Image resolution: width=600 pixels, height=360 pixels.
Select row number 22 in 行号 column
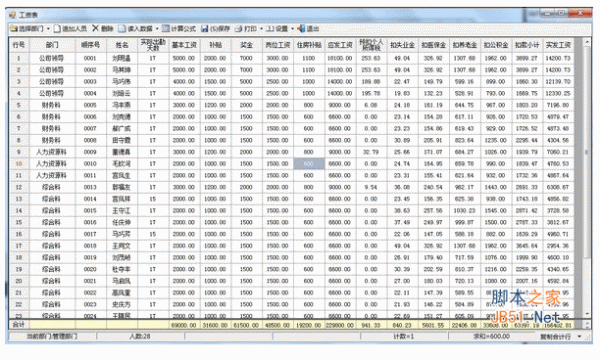19,305
